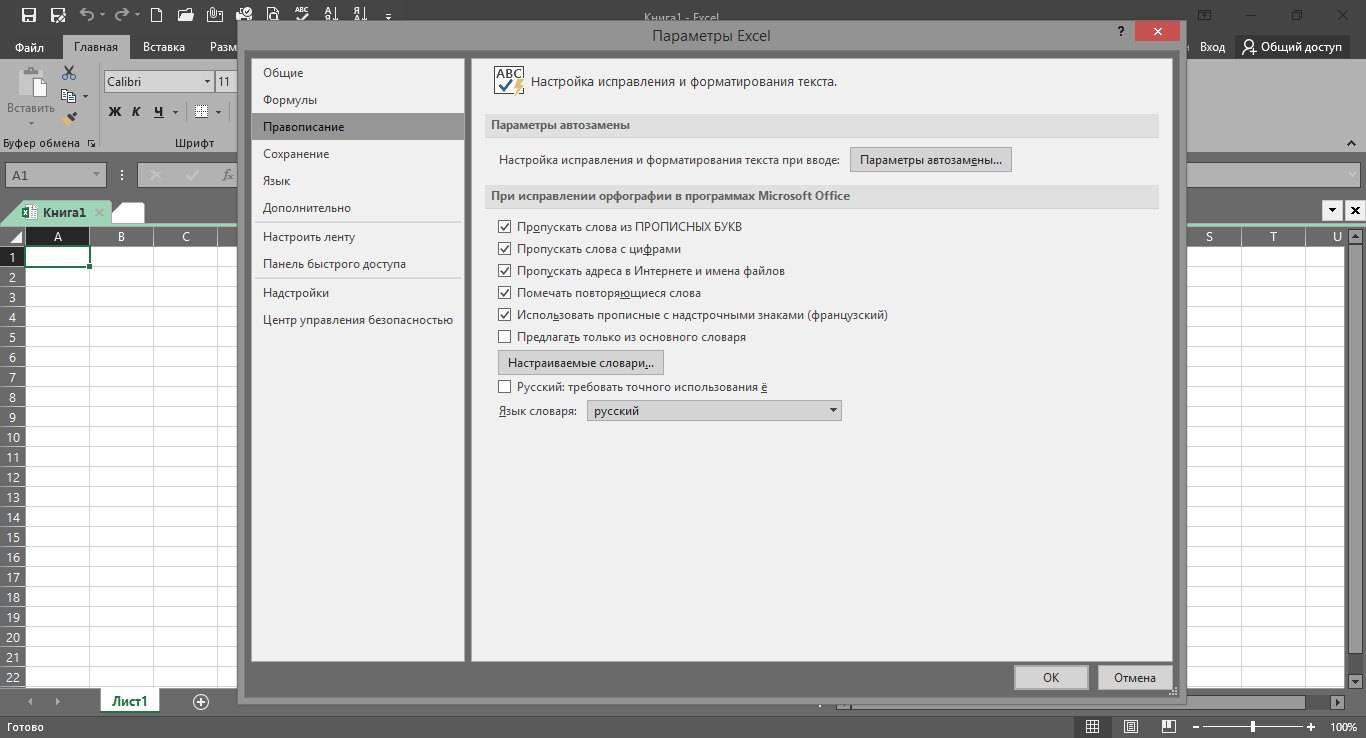Check Предлагать только из основного словаря
The image size is (1366, 738).
(504, 337)
